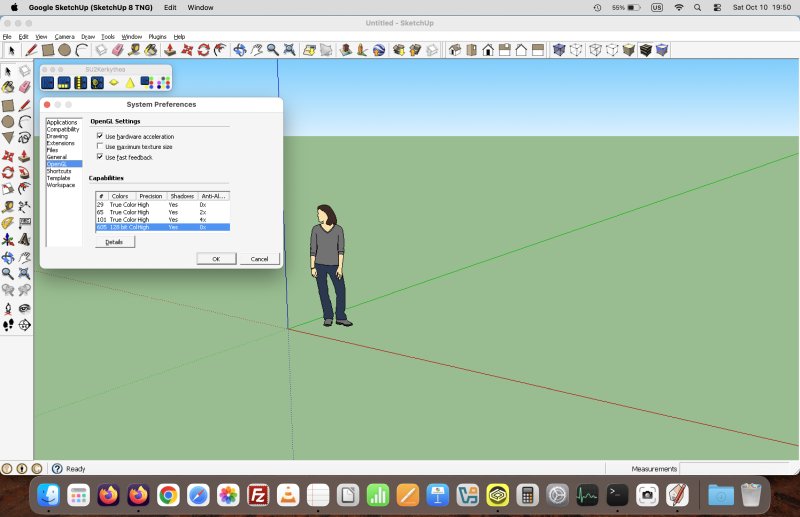Click OK in System Preferences

(x=216, y=259)
